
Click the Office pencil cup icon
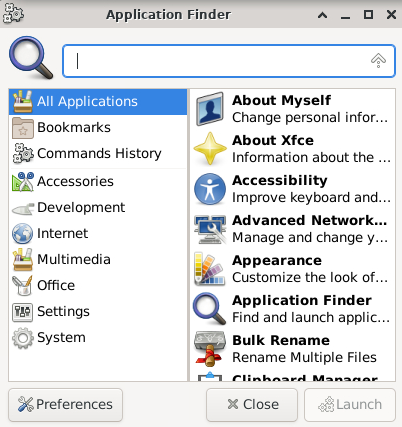point(23,286)
